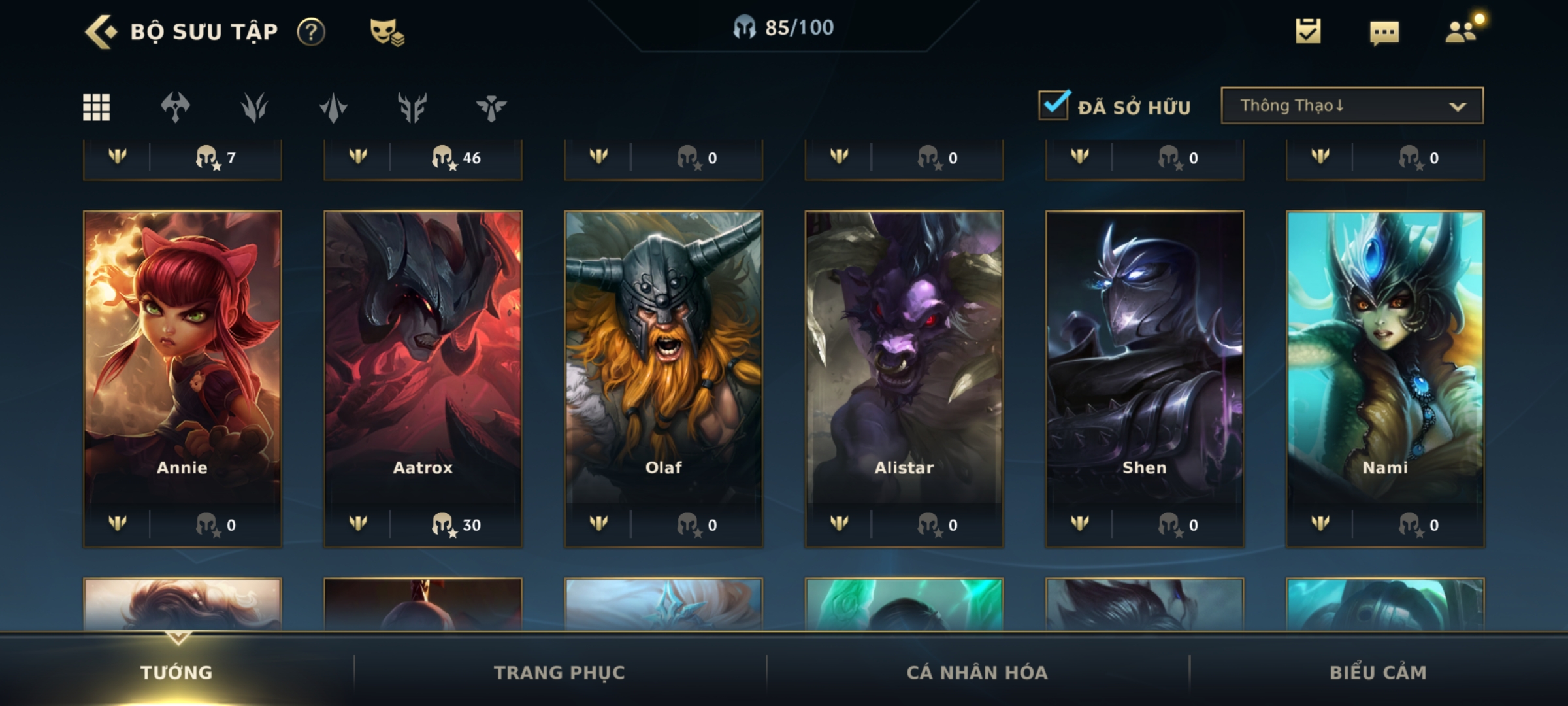Tap the 85/100 champion count indicator
This screenshot has width=1568, height=706.
[x=783, y=27]
